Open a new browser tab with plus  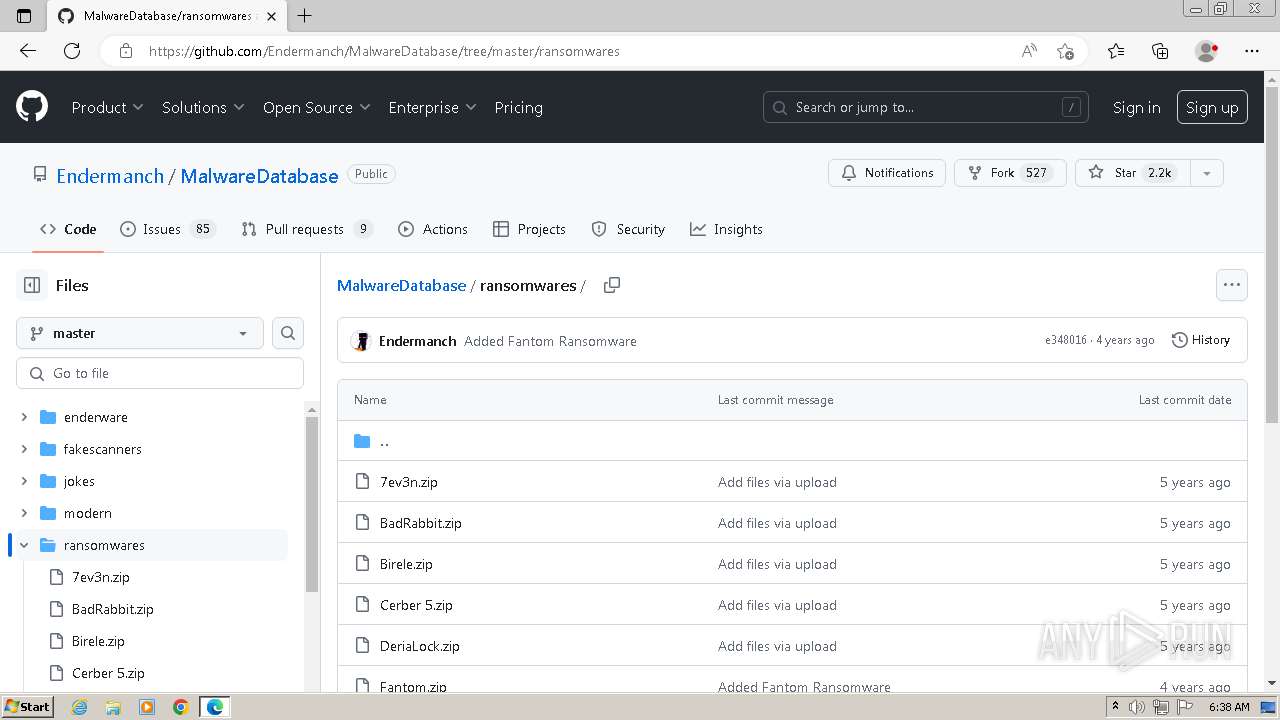pos(305,15)
